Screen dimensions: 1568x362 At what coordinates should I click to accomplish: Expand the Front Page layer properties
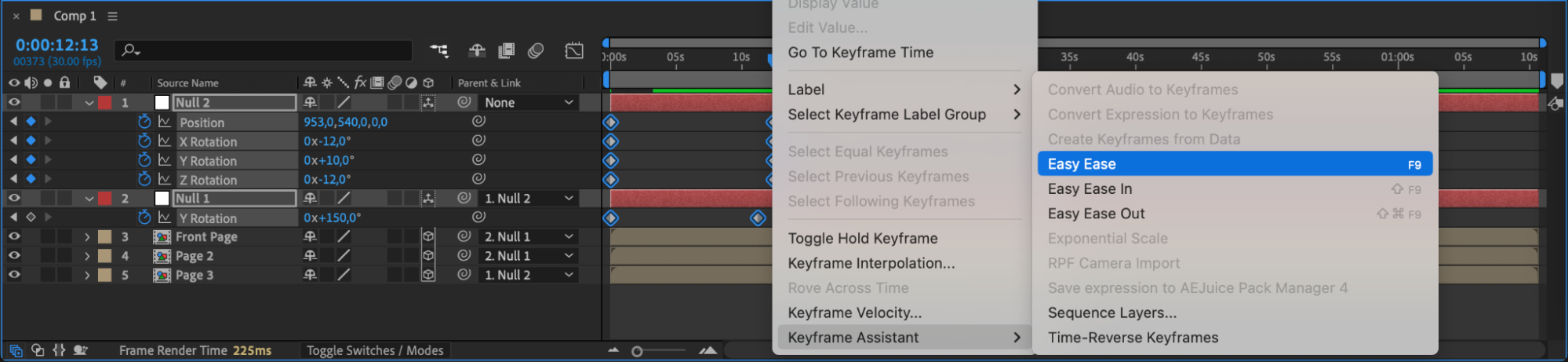point(87,236)
